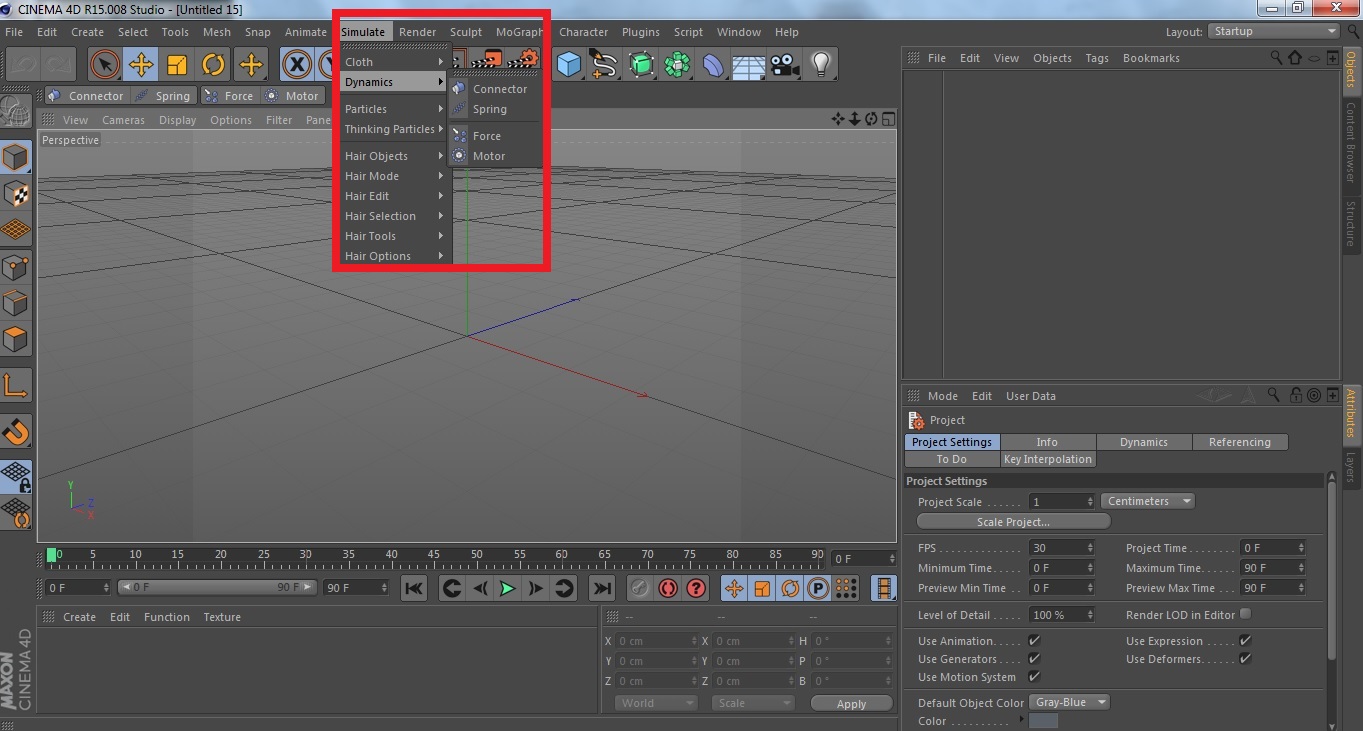
Task: Click the project Color swatch
Action: (1043, 721)
